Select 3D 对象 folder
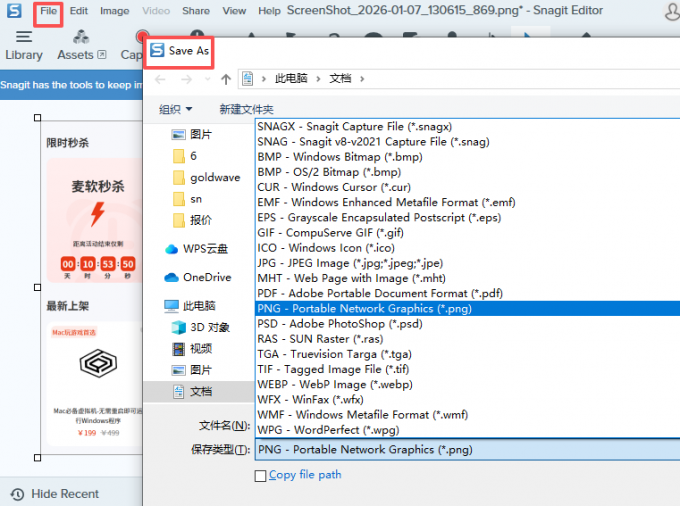Screen dimensions: 680x506 coord(200,327)
